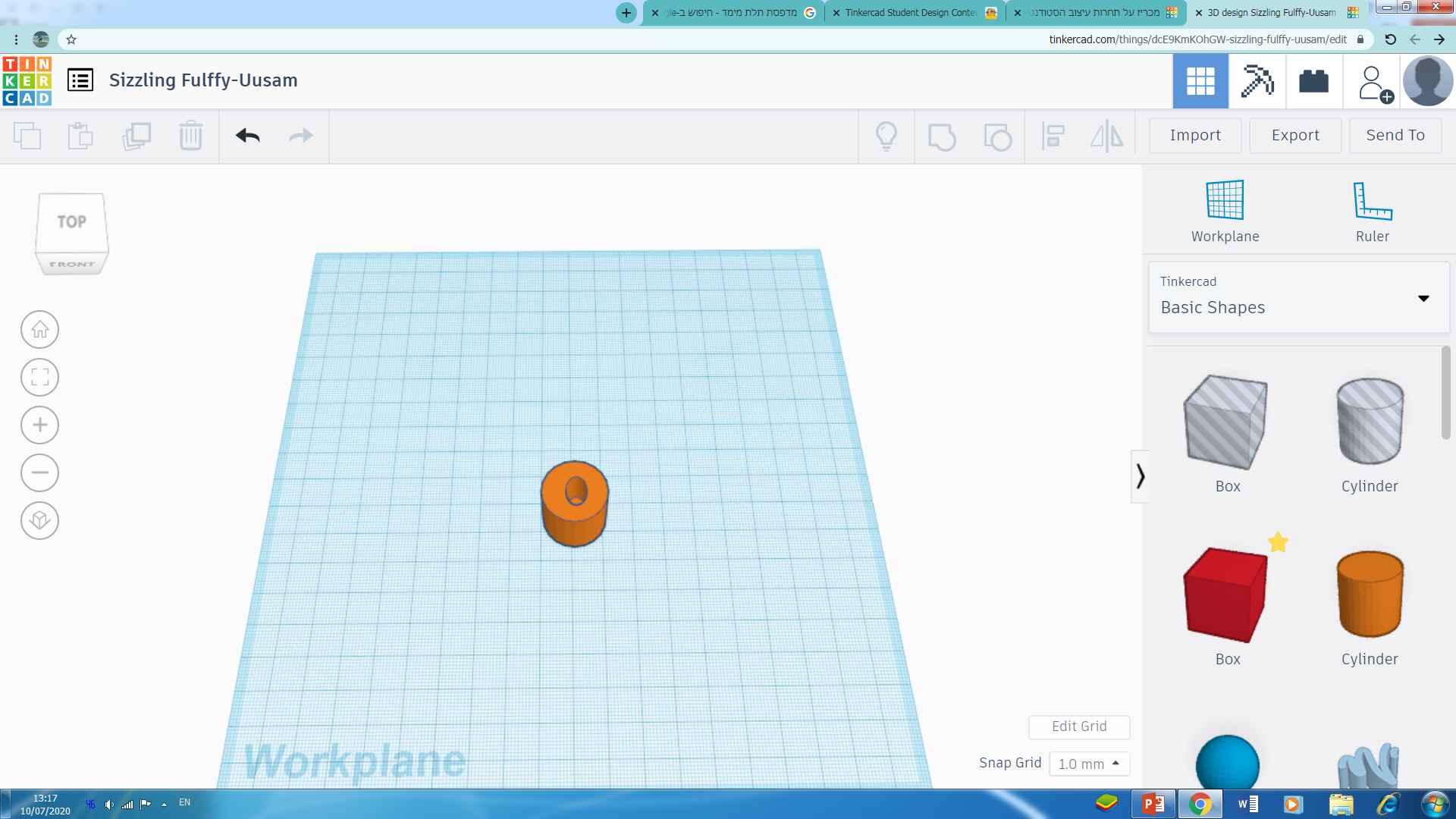Click the Edit Grid button
This screenshot has width=1456, height=819.
pyautogui.click(x=1078, y=726)
